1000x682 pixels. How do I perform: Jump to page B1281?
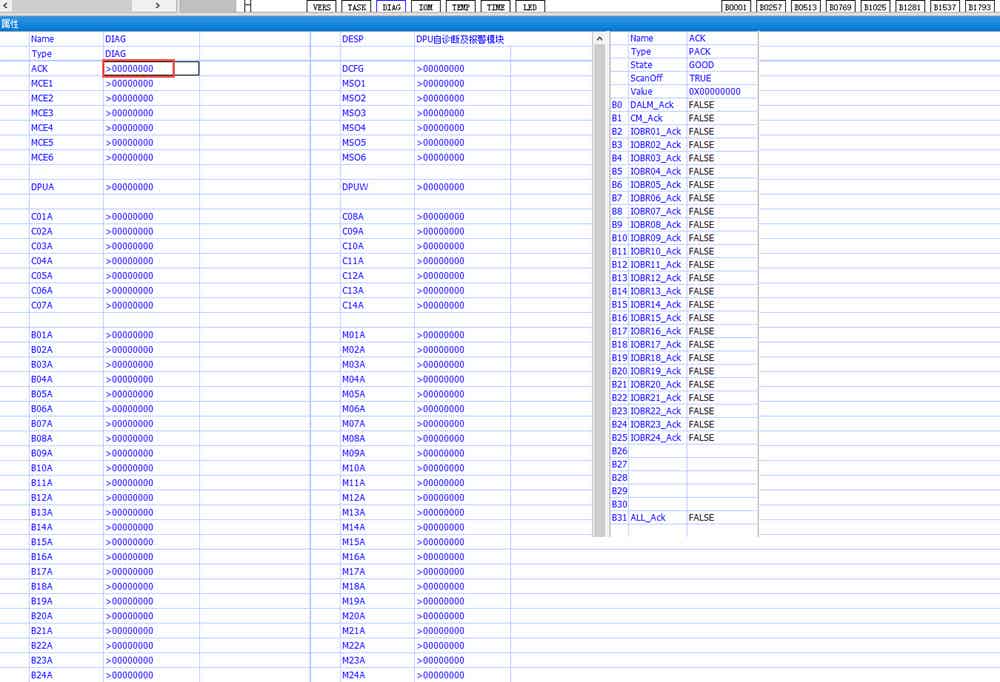tap(909, 7)
